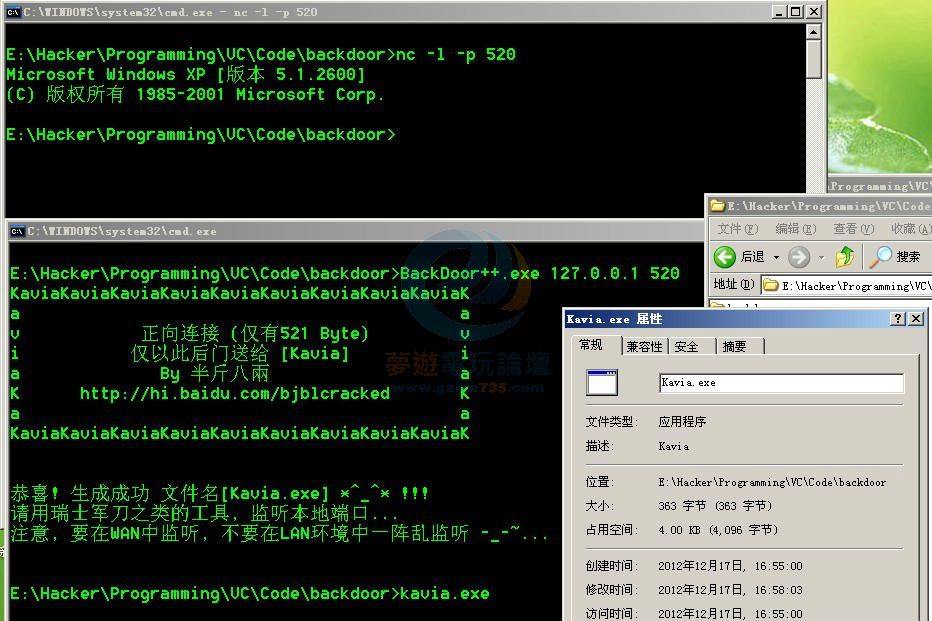932x621 pixels.
Task: Click the 'kavia.exe' command at bottom prompt
Action: click(x=445, y=593)
